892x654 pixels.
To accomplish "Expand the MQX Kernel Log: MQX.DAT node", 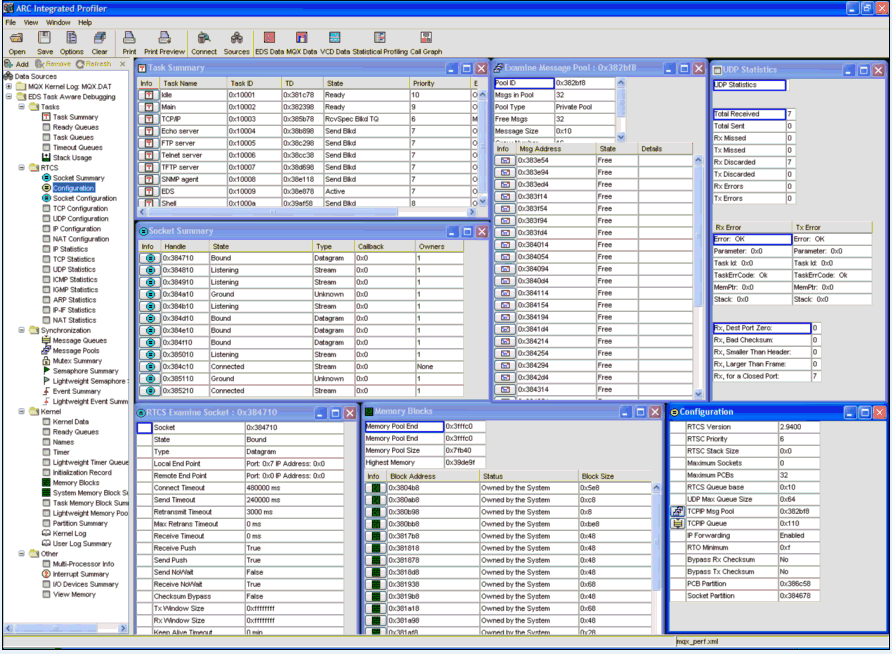I will [x=9, y=86].
